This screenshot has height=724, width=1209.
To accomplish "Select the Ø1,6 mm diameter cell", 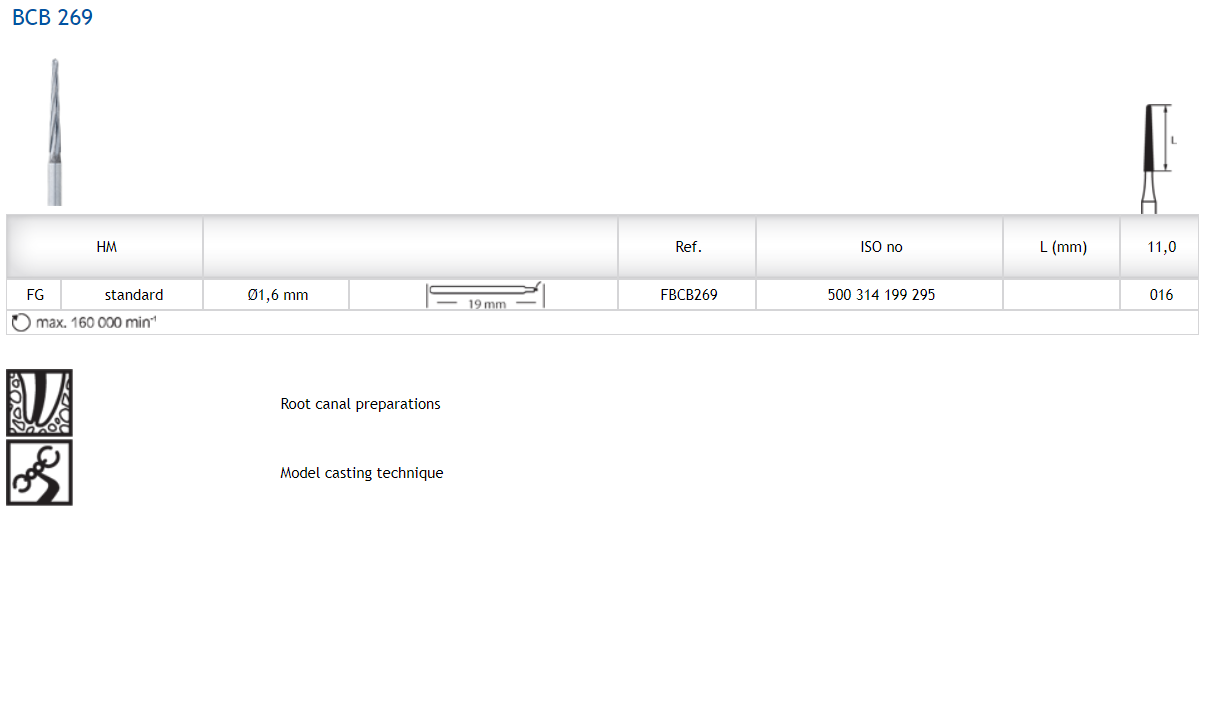I will [277, 295].
